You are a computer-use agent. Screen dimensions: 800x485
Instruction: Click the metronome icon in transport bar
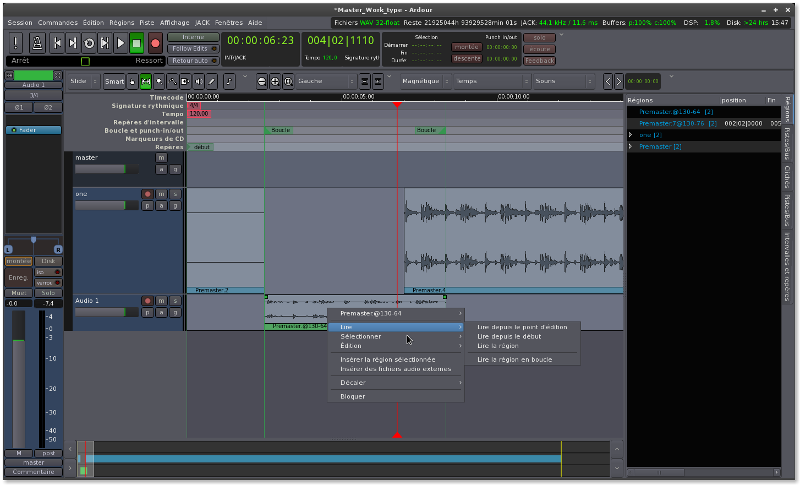(37, 43)
